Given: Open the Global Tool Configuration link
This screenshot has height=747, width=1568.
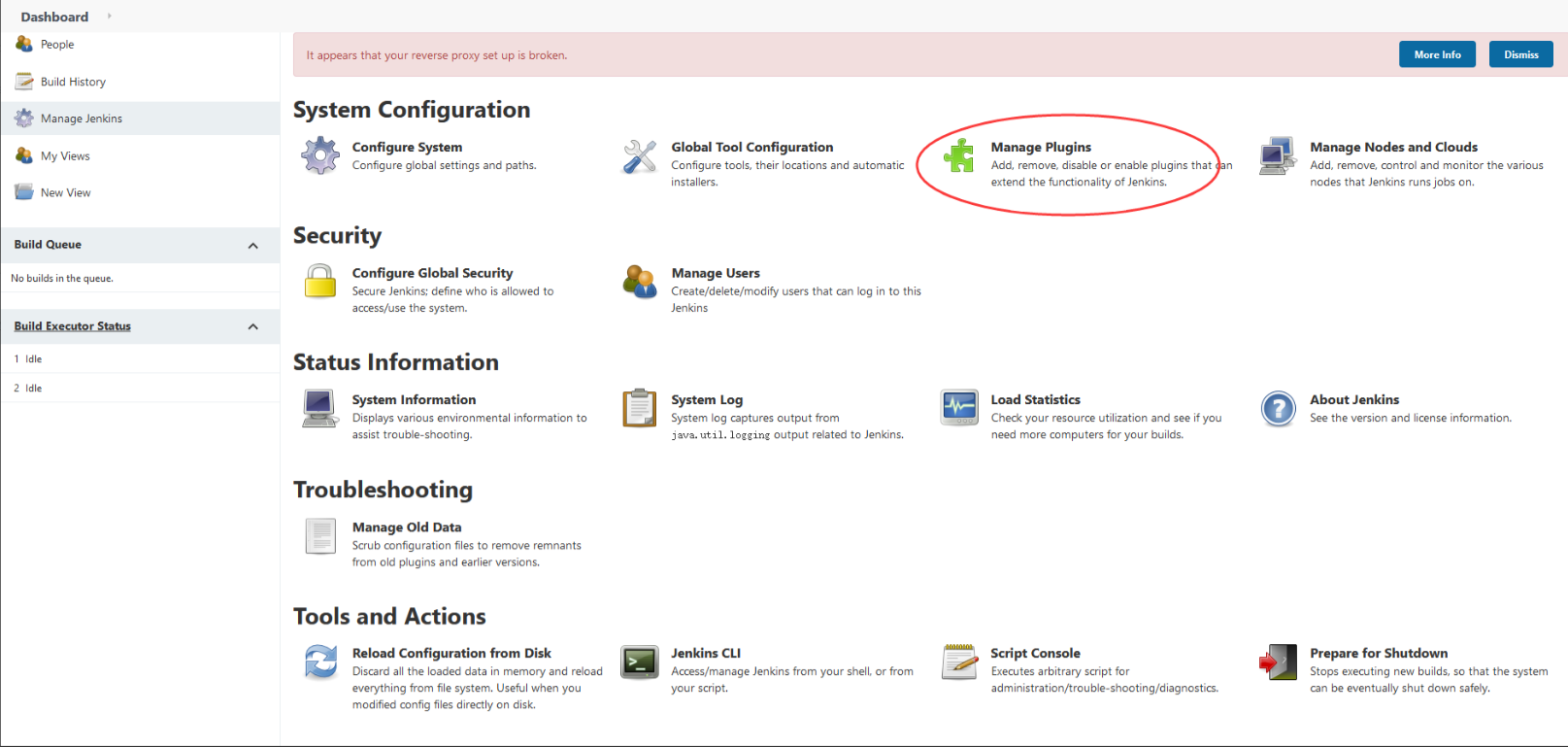Looking at the screenshot, I should point(752,147).
